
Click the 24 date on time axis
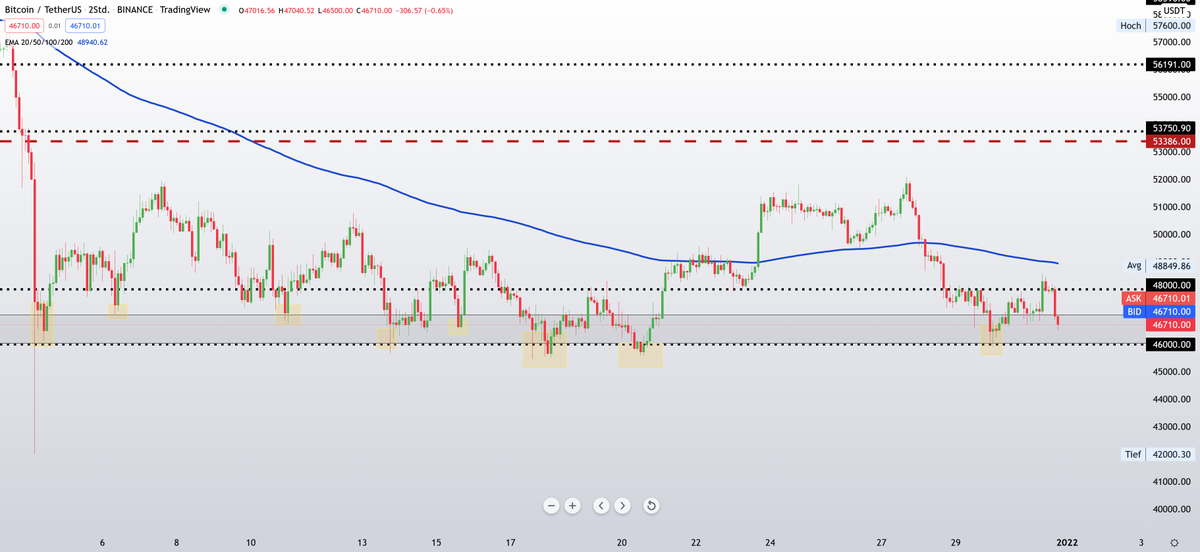[x=770, y=543]
